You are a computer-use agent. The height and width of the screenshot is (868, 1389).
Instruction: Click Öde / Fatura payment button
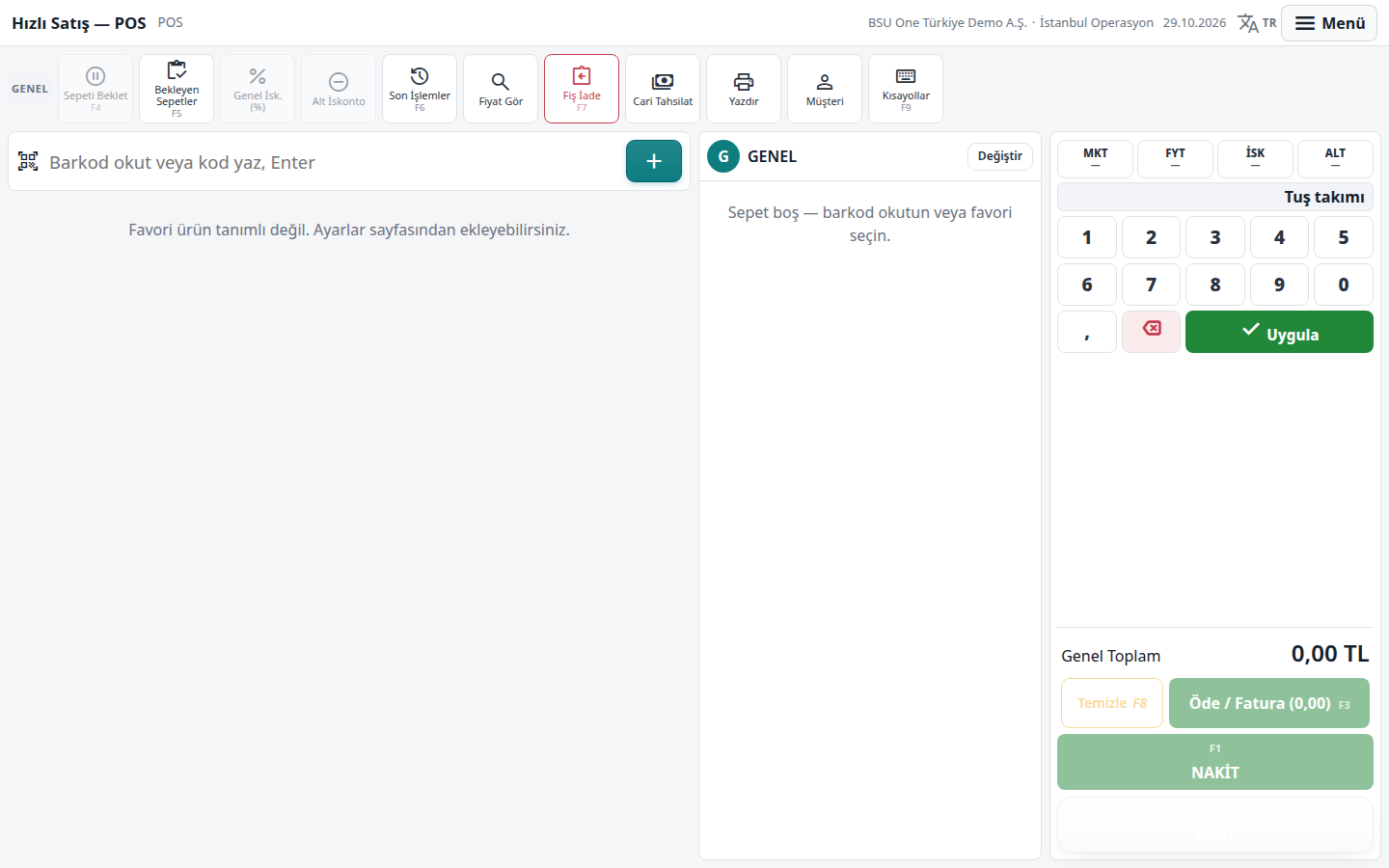coord(1269,703)
